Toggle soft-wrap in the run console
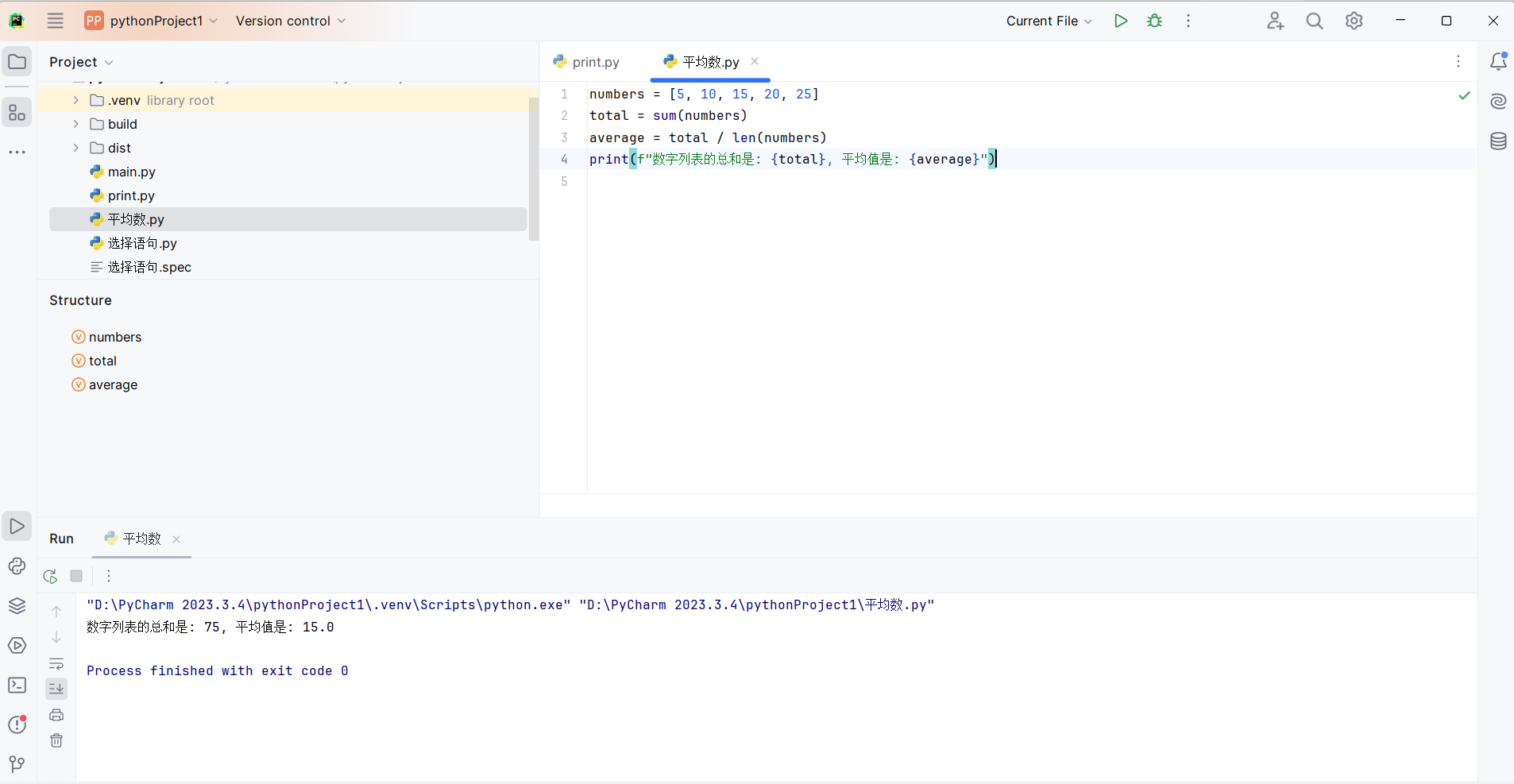Viewport: 1514px width, 784px height. tap(56, 663)
